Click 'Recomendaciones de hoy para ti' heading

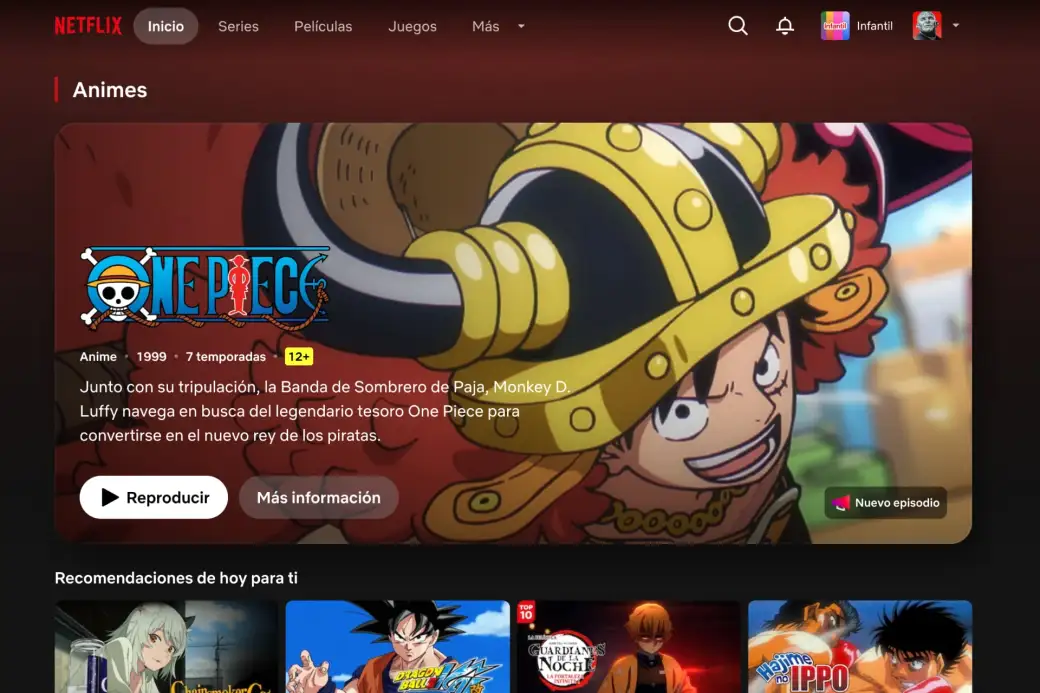176,578
